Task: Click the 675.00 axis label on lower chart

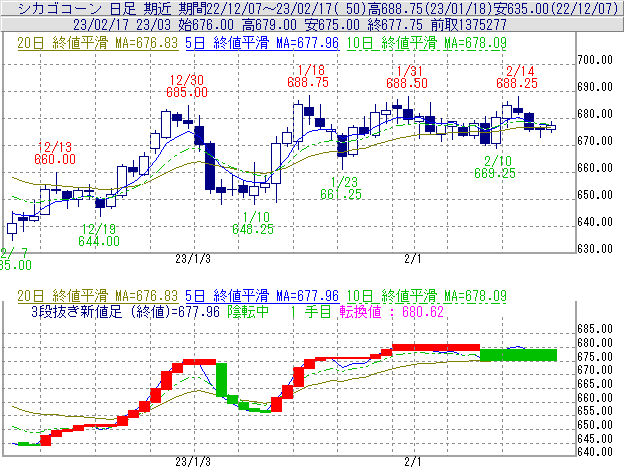Action: (595, 356)
